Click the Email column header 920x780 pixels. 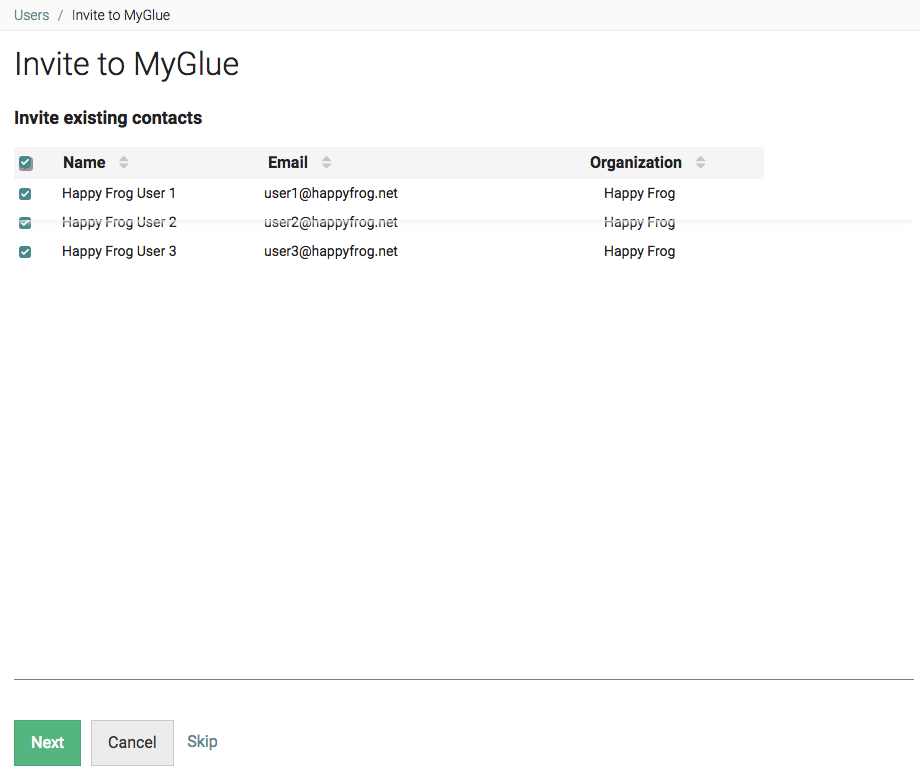(288, 163)
